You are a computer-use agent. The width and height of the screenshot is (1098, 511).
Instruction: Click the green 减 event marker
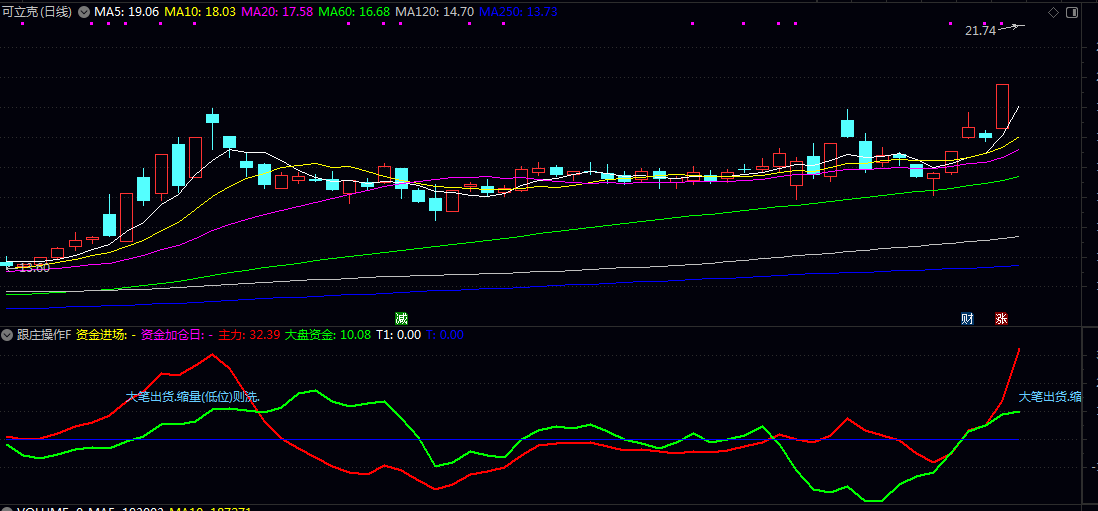tap(401, 319)
